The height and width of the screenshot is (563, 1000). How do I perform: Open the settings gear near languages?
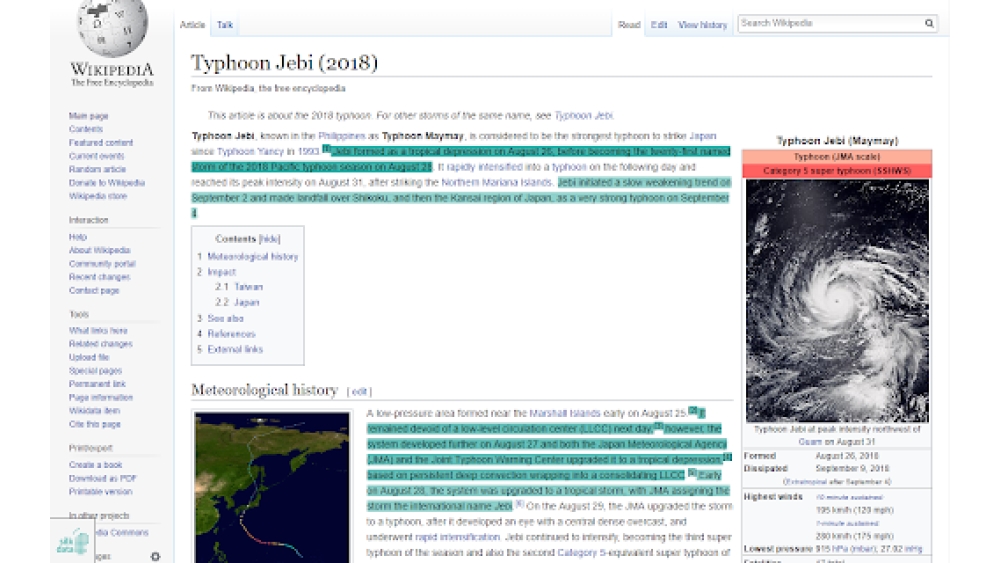pos(155,557)
